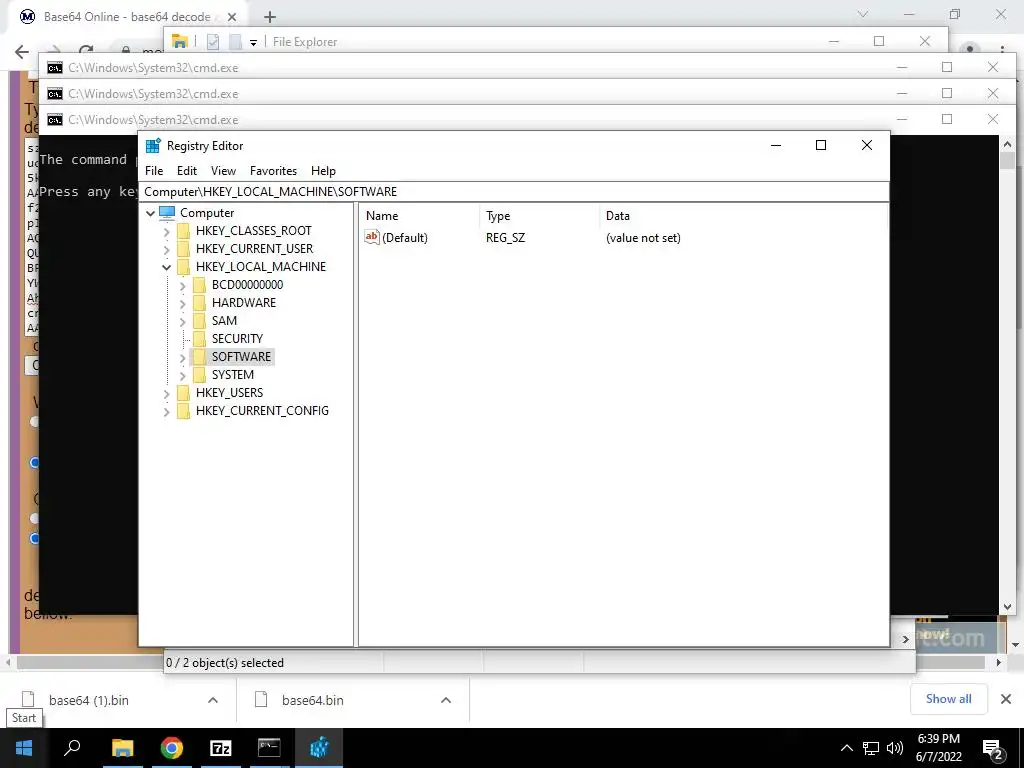1024x768 pixels.
Task: Open the base64.bin downloaded file
Action: tap(312, 700)
